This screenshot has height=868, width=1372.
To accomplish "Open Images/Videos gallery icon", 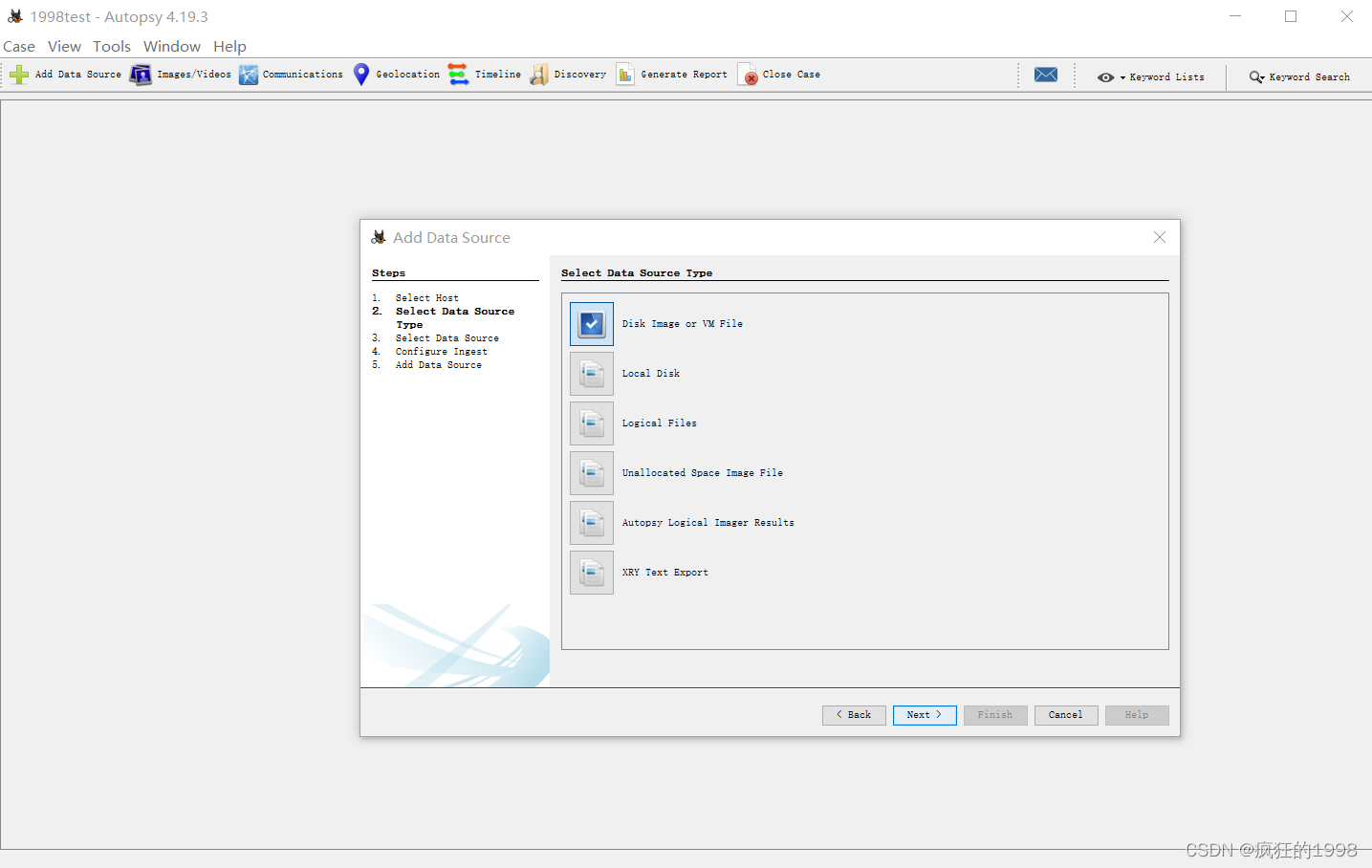I will [141, 75].
